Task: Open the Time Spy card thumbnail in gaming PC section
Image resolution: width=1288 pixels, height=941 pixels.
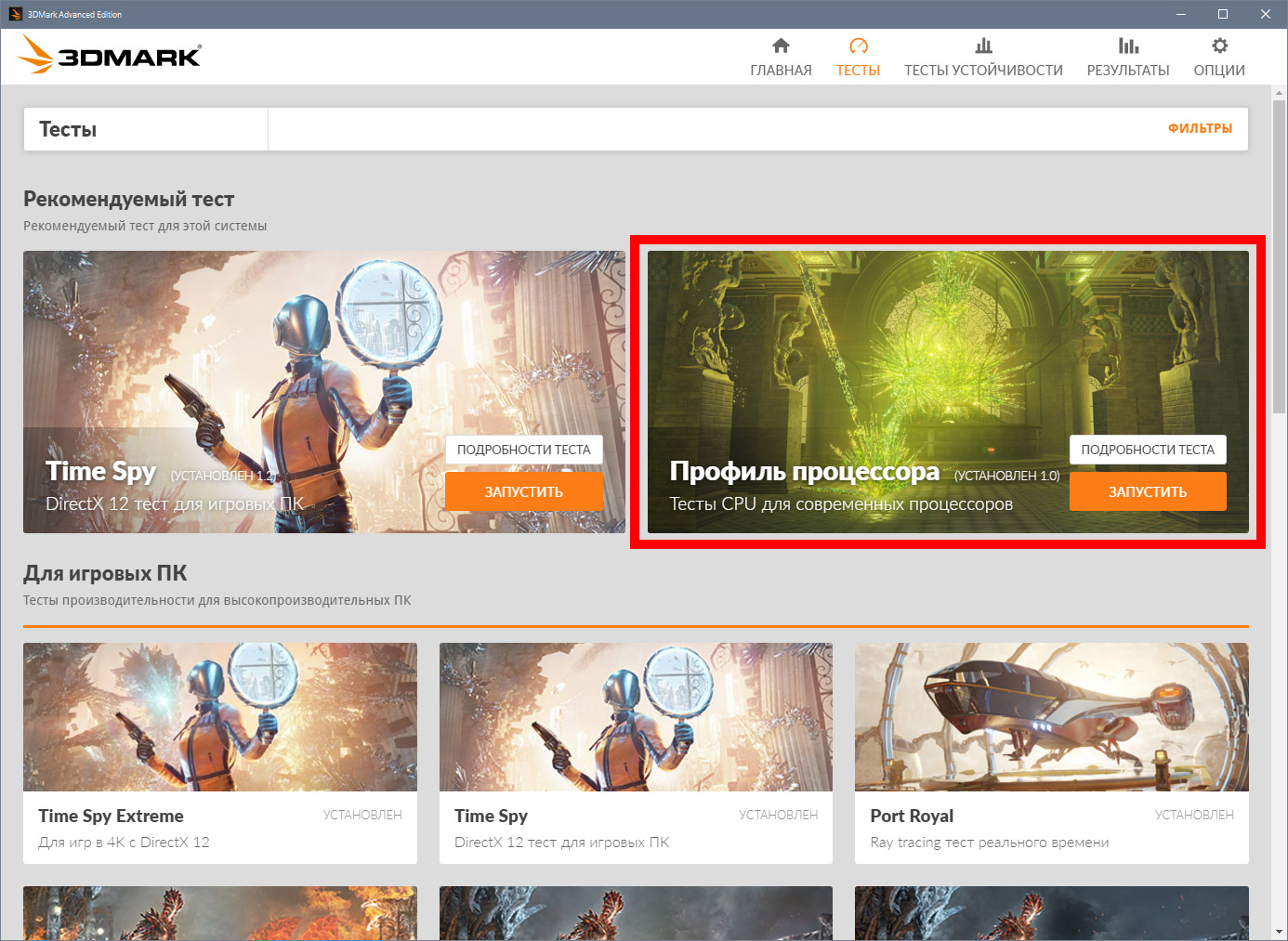Action: [x=636, y=717]
